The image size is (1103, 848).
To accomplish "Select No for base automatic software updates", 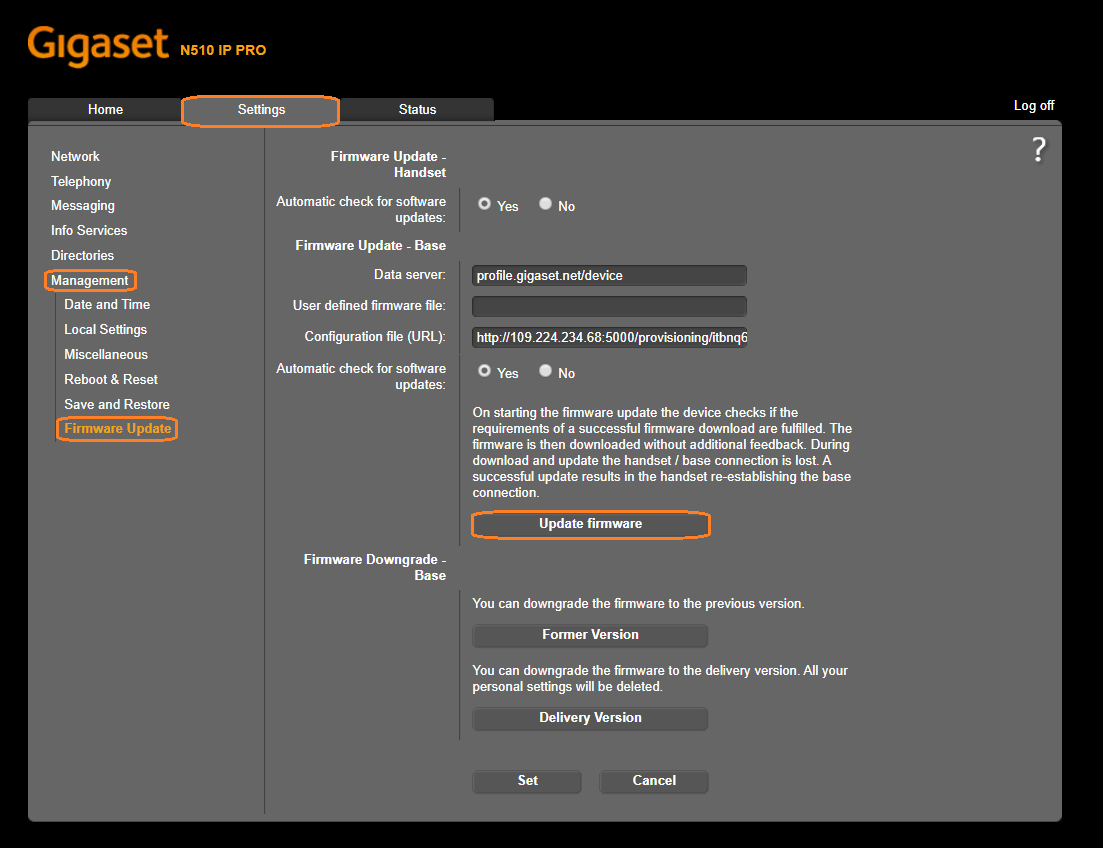I will (x=545, y=371).
